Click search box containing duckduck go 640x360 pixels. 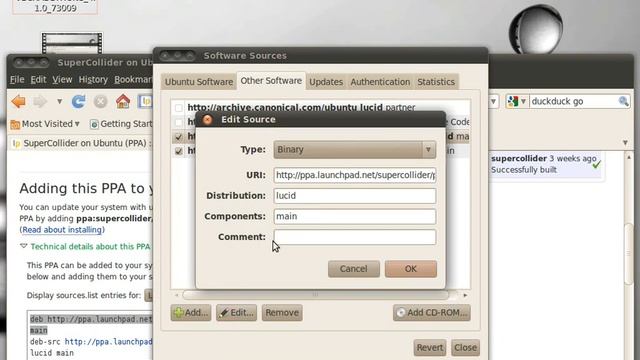pyautogui.click(x=574, y=101)
